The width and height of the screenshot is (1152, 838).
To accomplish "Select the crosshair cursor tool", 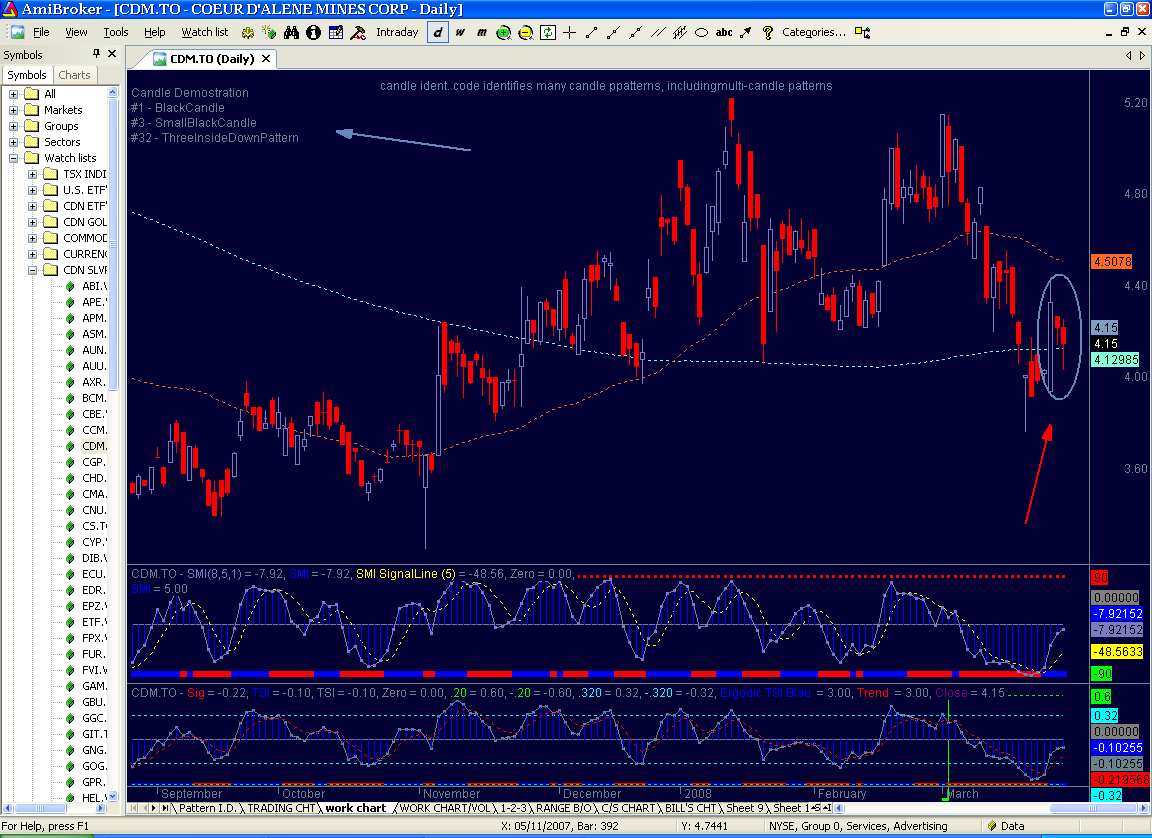I will (570, 32).
